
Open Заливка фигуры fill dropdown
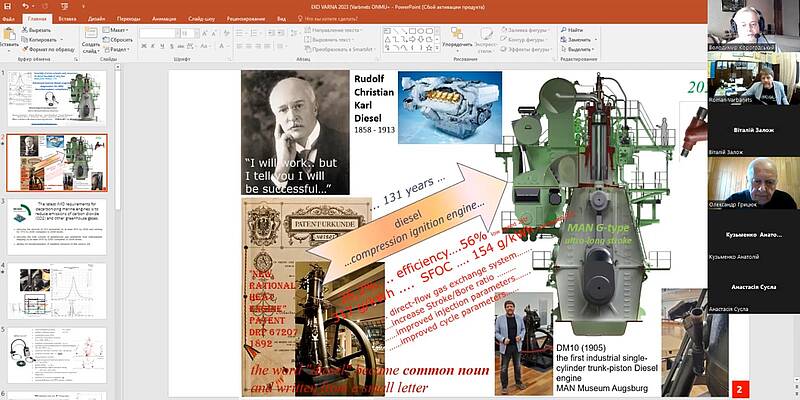coord(526,30)
